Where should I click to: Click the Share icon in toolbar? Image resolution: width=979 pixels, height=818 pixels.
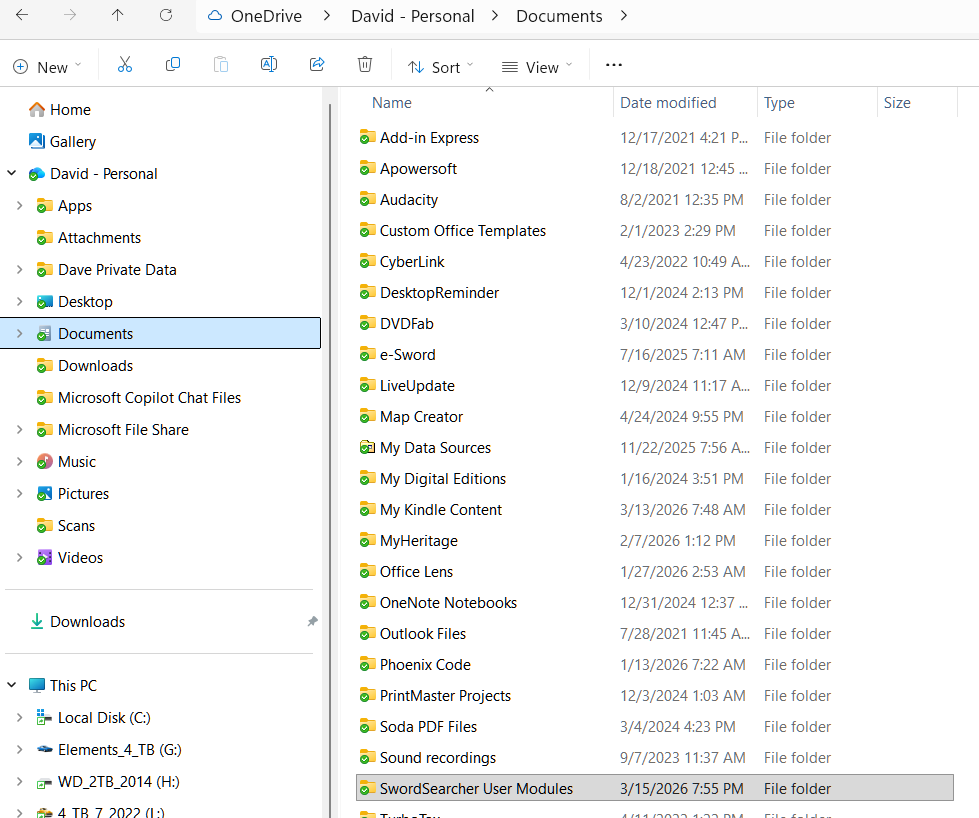point(317,64)
